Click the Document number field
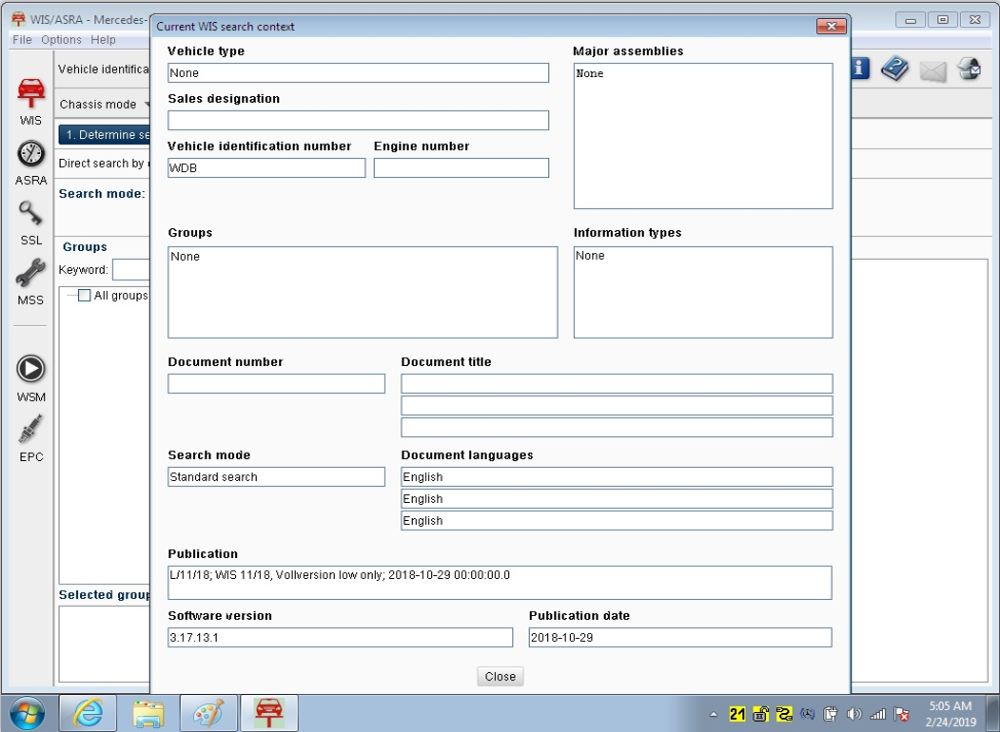Image resolution: width=1000 pixels, height=732 pixels. coord(276,384)
